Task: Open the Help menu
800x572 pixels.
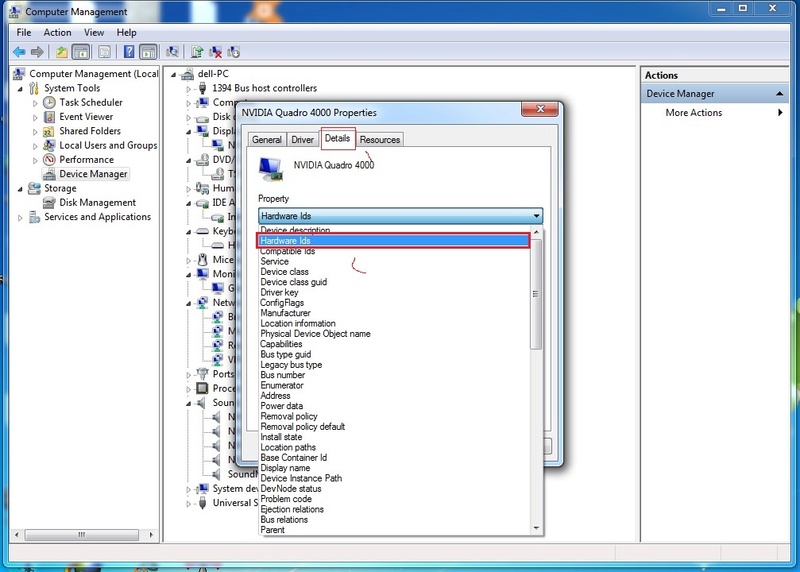Action: (126, 32)
